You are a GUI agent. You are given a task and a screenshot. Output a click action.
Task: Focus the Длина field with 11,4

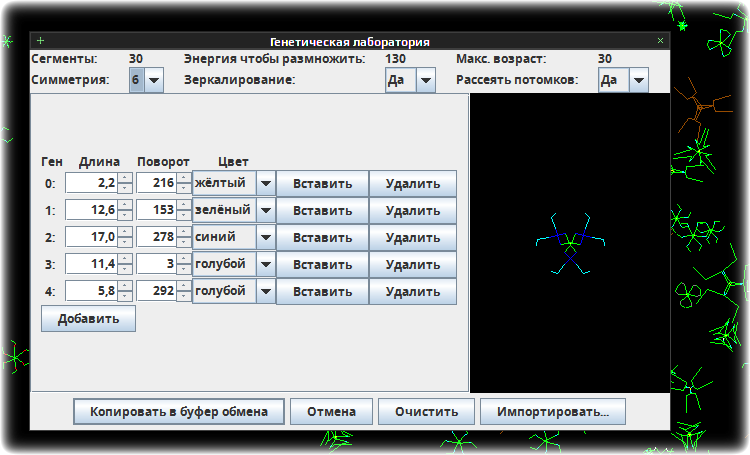91,264
